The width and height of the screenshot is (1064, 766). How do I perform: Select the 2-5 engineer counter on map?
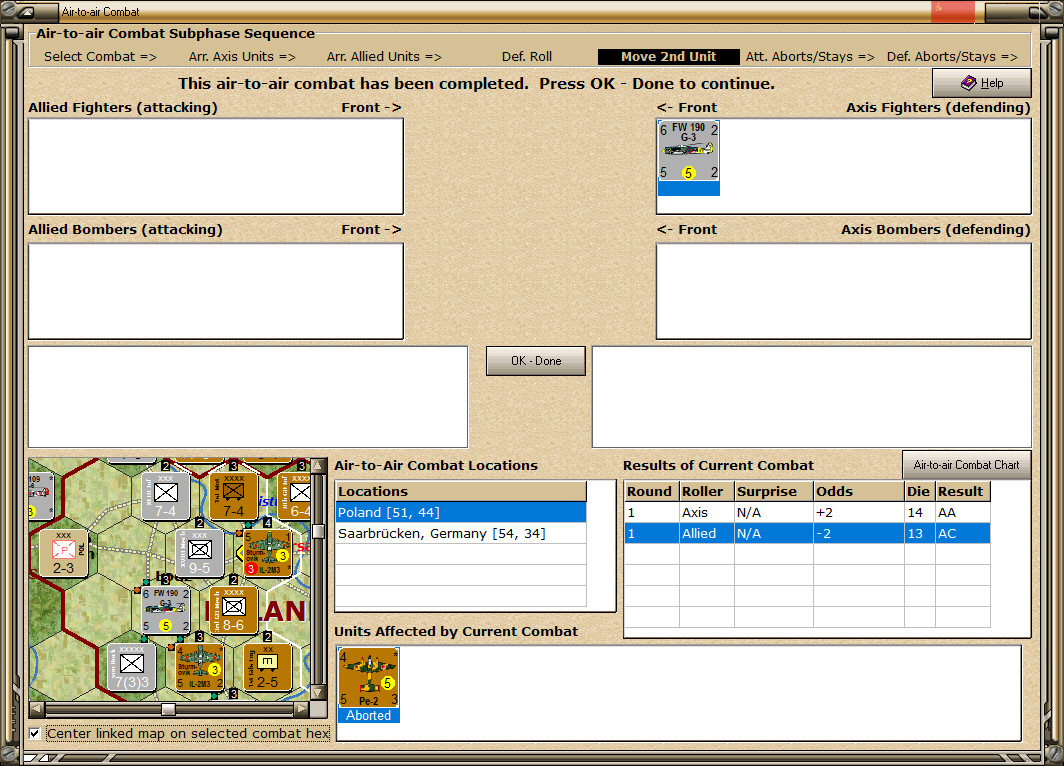tap(267, 668)
